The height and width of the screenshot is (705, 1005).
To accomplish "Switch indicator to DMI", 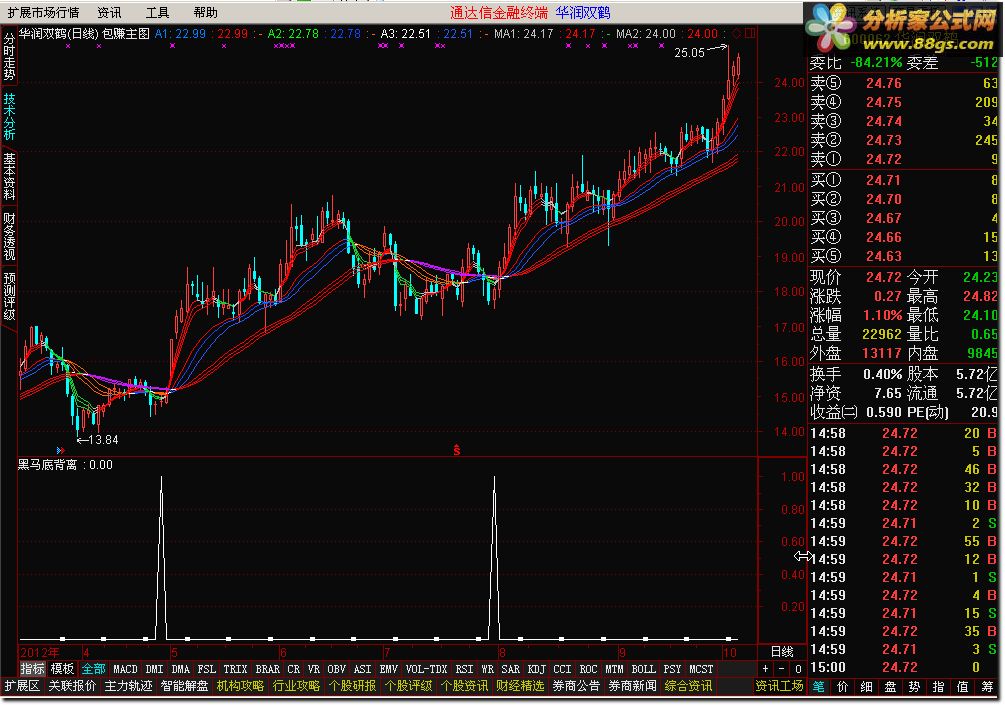I will pyautogui.click(x=154, y=668).
